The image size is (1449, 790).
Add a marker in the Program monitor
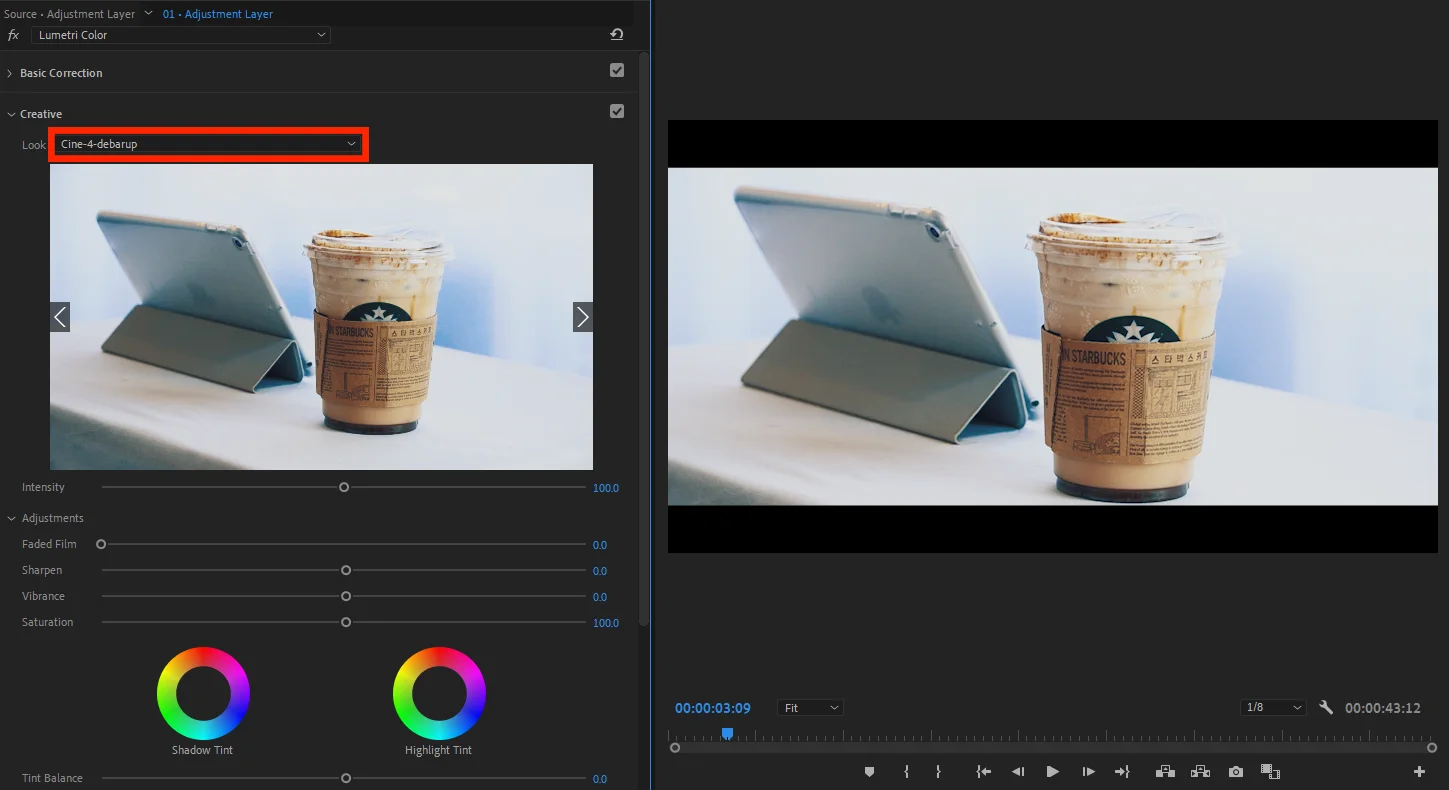869,772
